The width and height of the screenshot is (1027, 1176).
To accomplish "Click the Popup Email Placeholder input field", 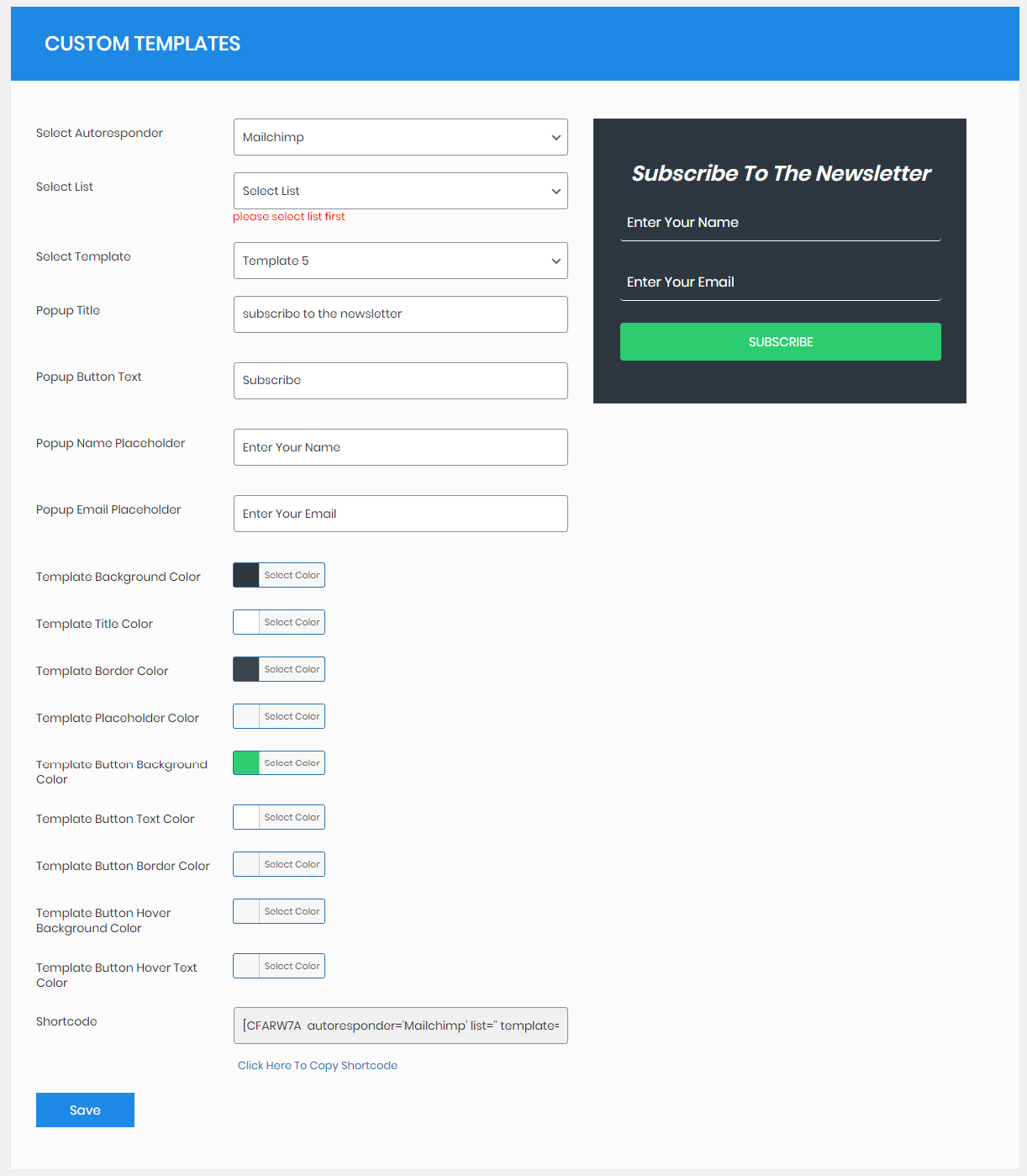I will [x=401, y=514].
